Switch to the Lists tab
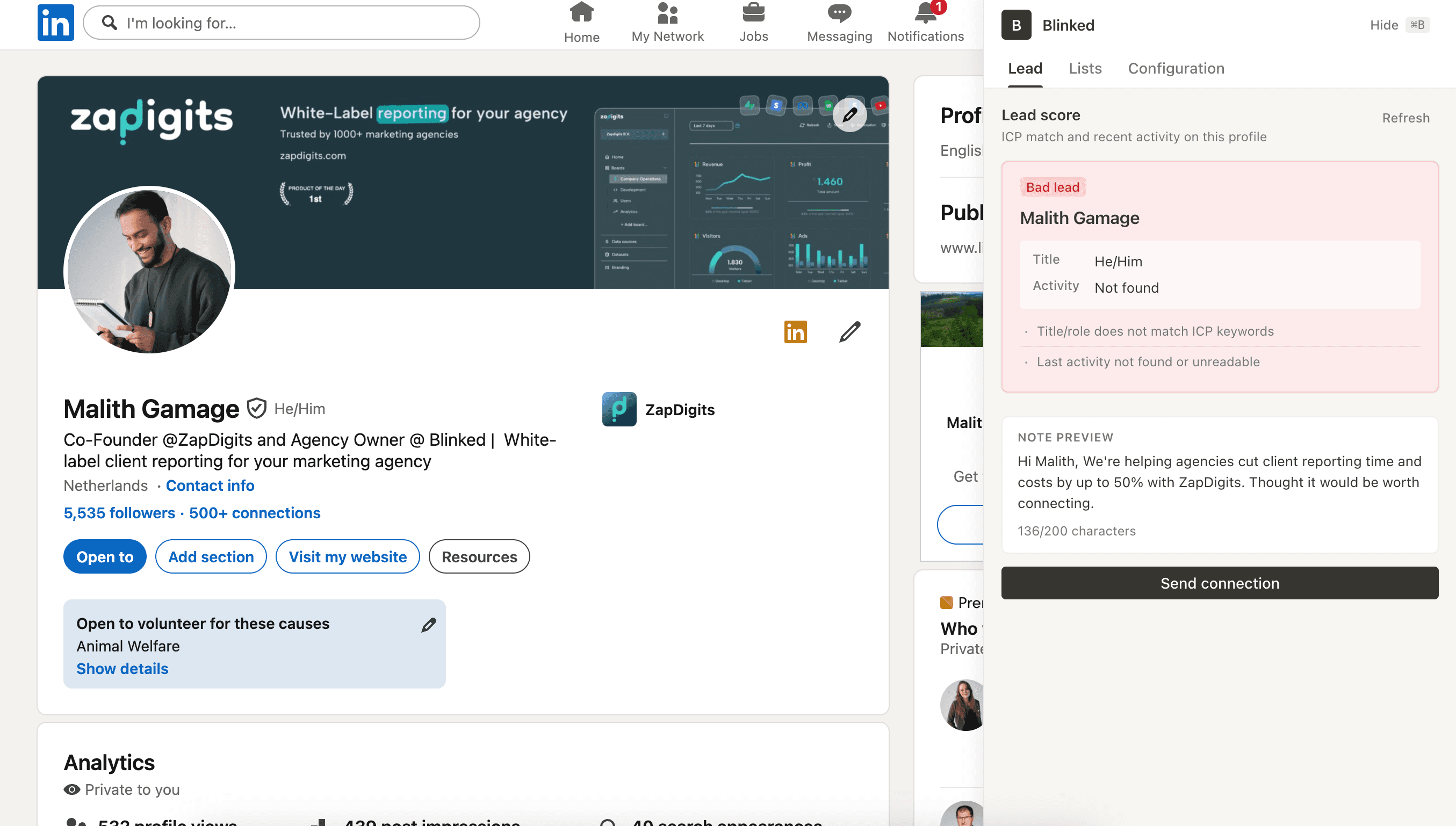Image resolution: width=1456 pixels, height=826 pixels. click(x=1085, y=69)
